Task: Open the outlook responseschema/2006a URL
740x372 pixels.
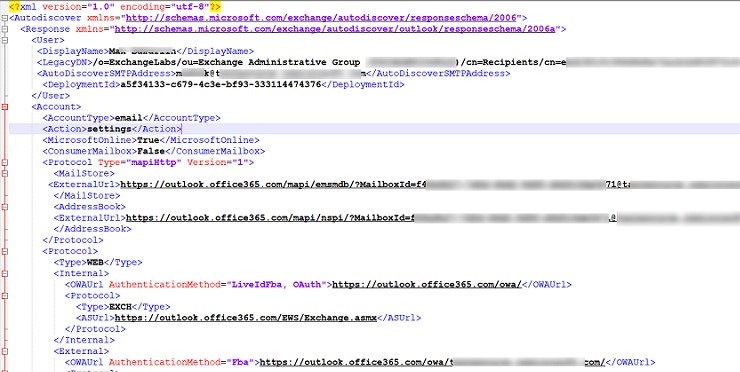Action: coord(335,29)
